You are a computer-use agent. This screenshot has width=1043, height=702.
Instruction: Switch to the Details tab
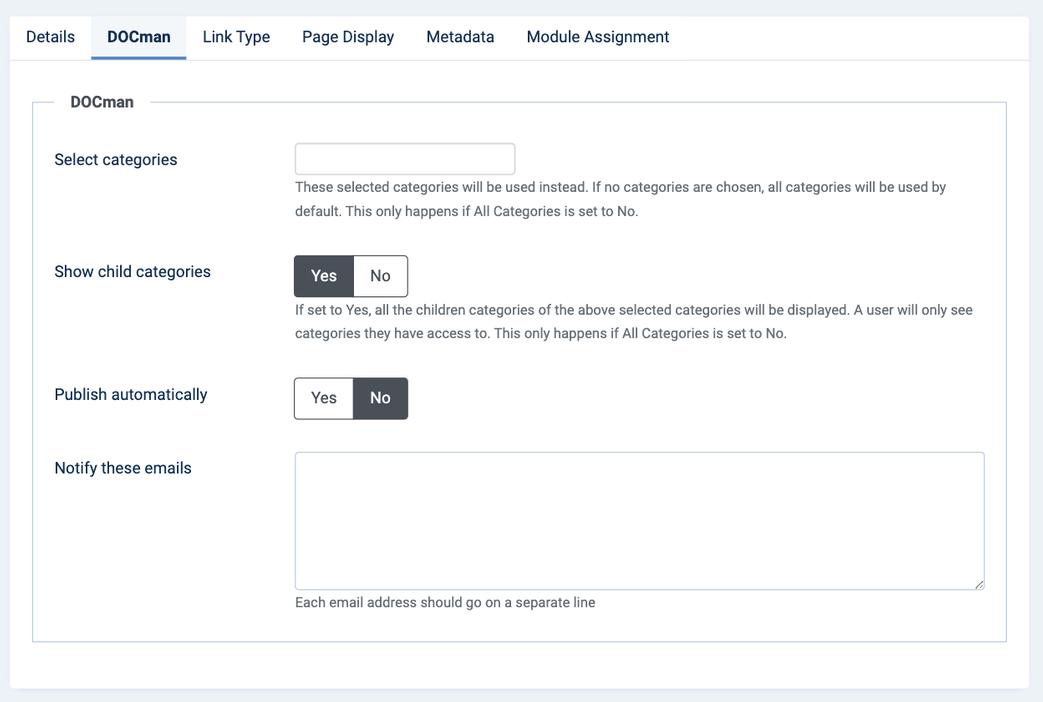[x=50, y=37]
